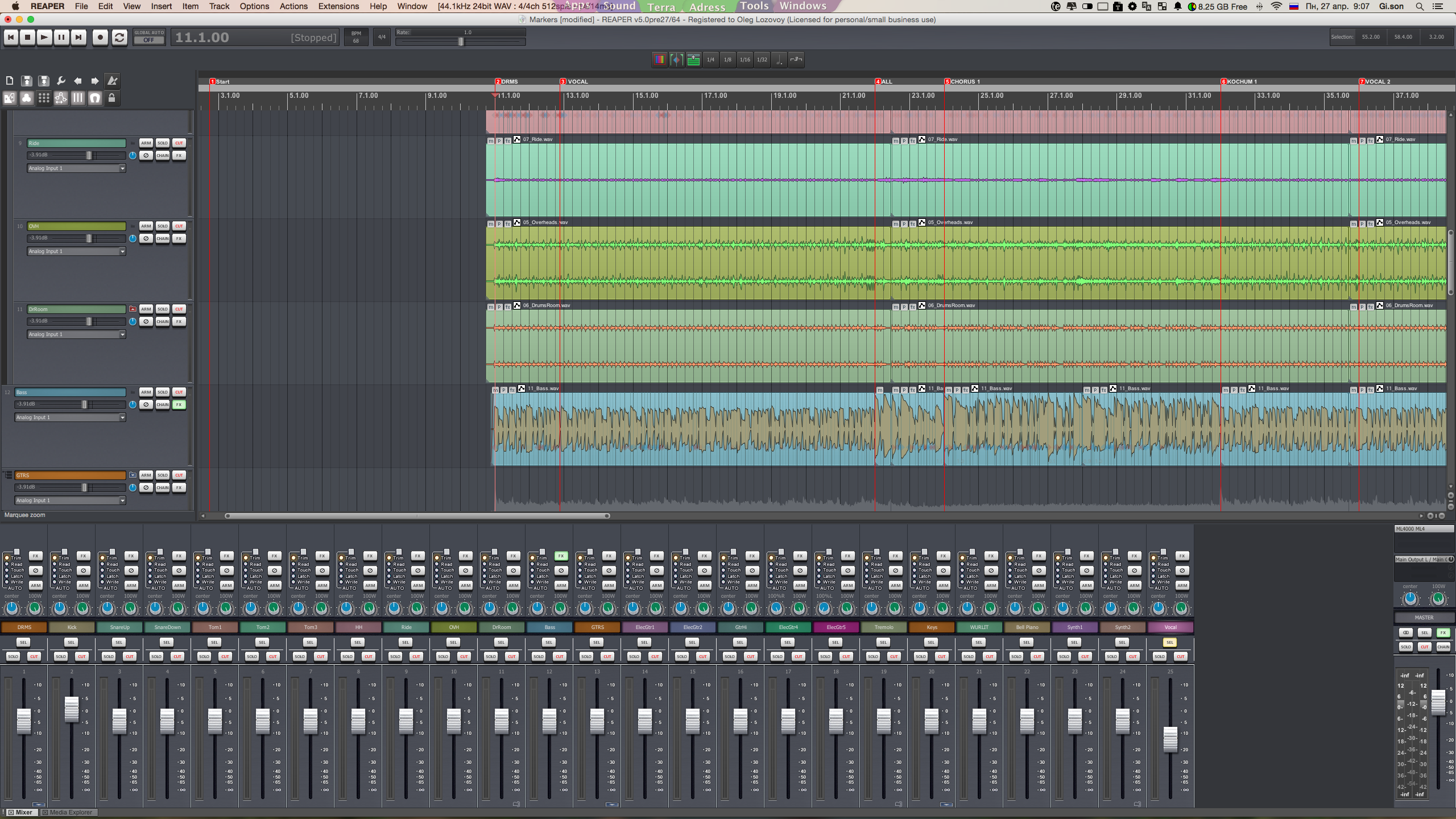Solo the Bass track
This screenshot has width=1456, height=819.
pyautogui.click(x=163, y=392)
